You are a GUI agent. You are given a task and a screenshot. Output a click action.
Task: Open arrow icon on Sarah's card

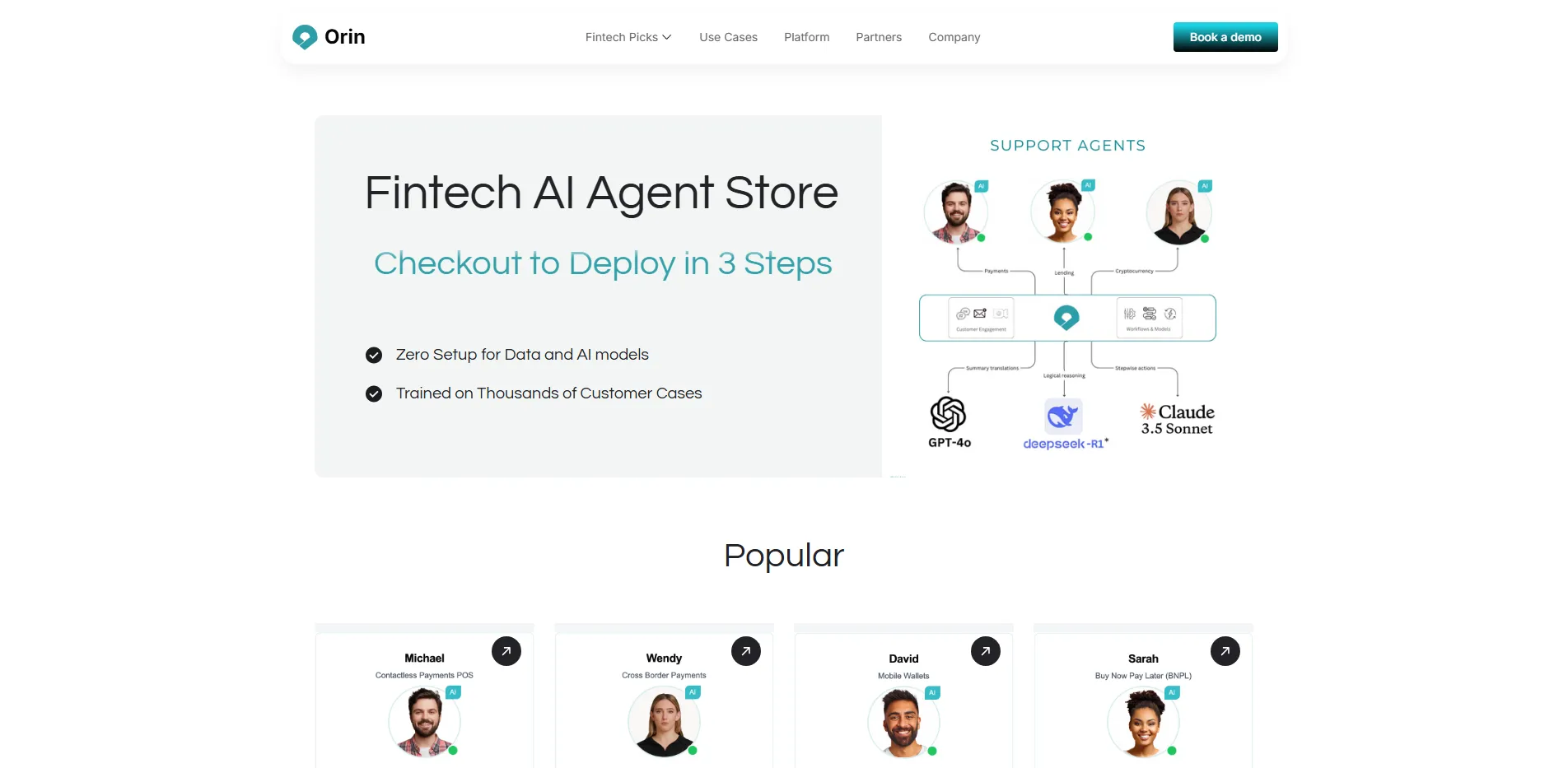1225,651
